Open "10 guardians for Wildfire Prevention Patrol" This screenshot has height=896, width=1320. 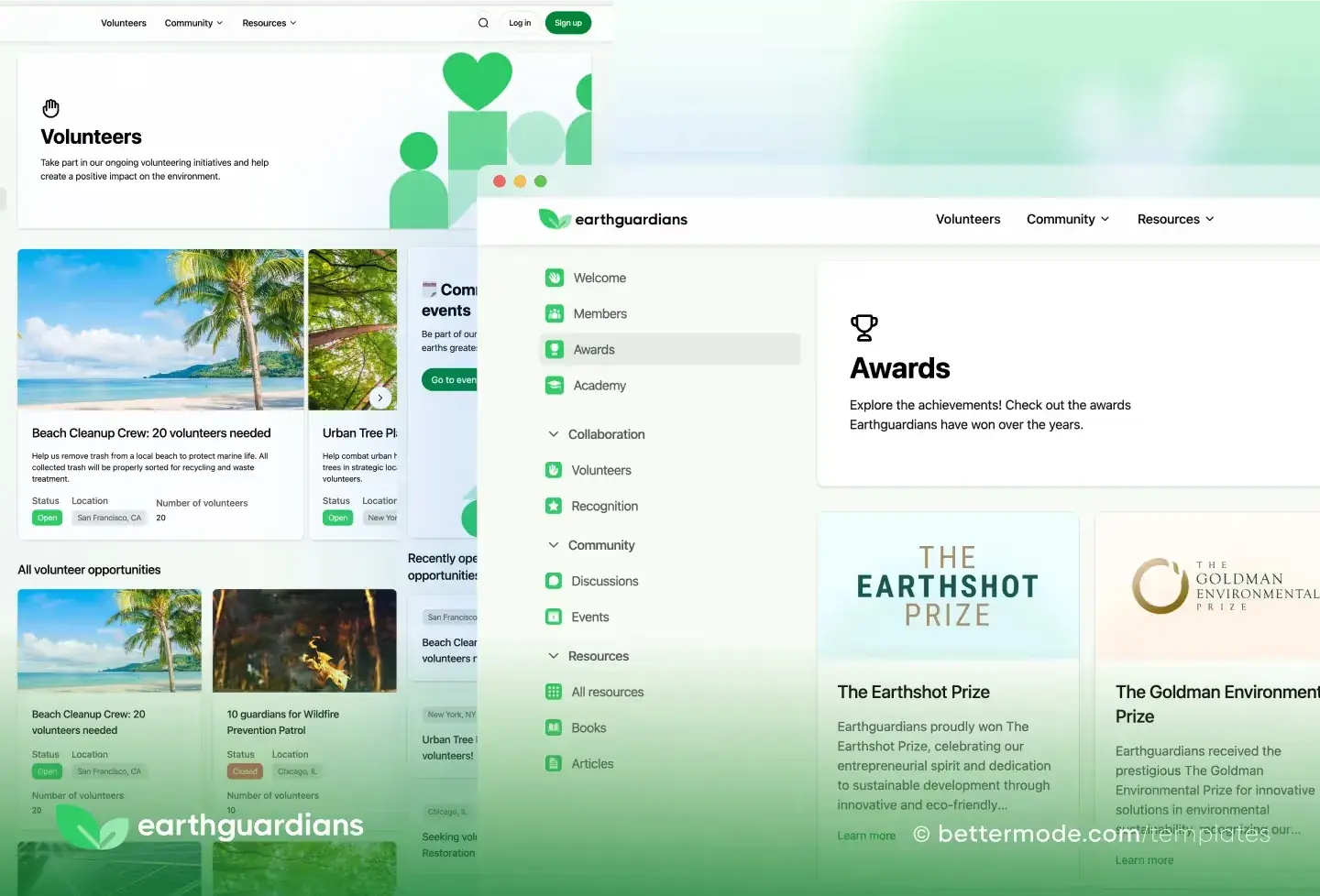pos(283,722)
